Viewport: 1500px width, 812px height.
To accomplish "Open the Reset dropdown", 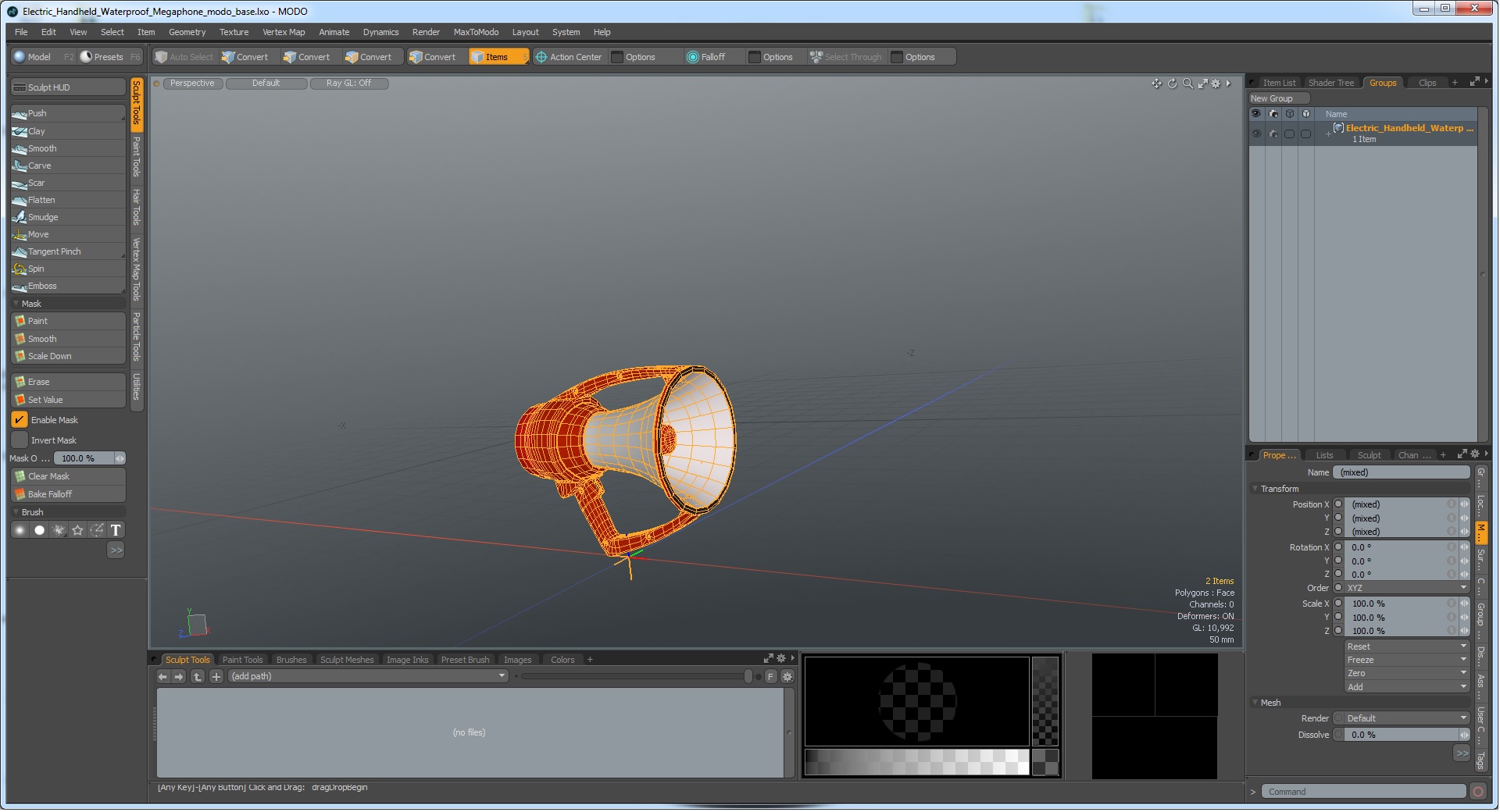I will tap(1408, 646).
